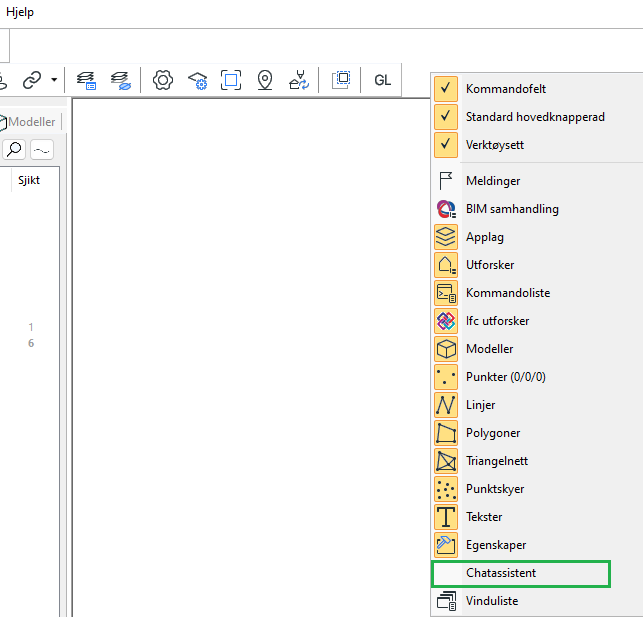
Task: Toggle Standard hovedknapperad checkmark
Action: (446, 117)
